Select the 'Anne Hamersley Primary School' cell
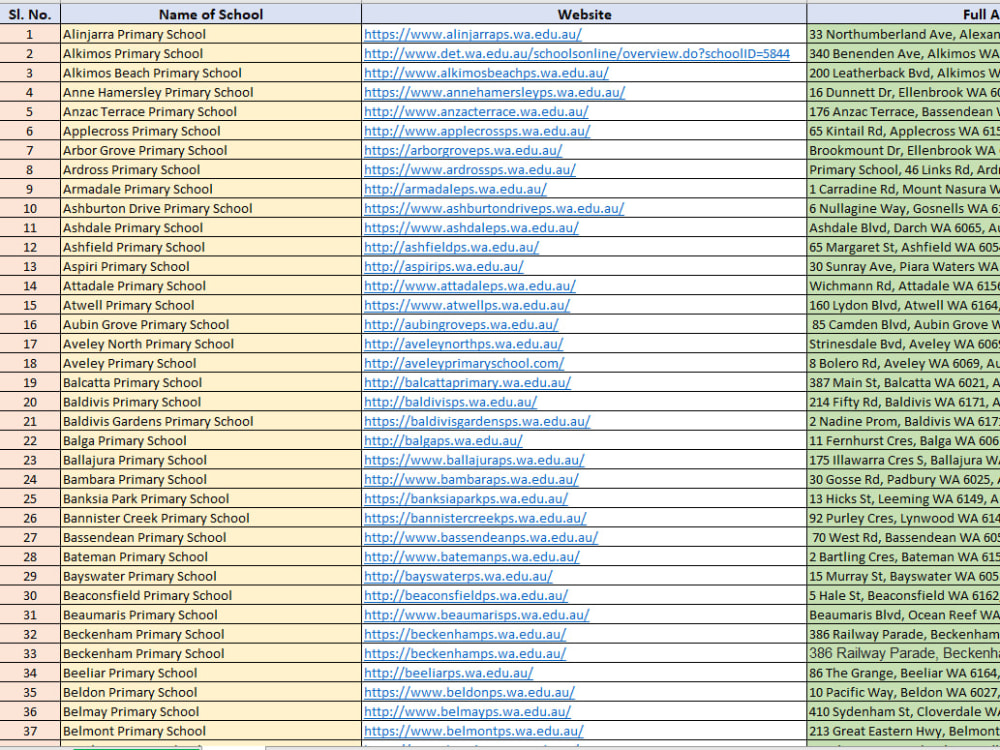This screenshot has height=750, width=1000. click(211, 92)
